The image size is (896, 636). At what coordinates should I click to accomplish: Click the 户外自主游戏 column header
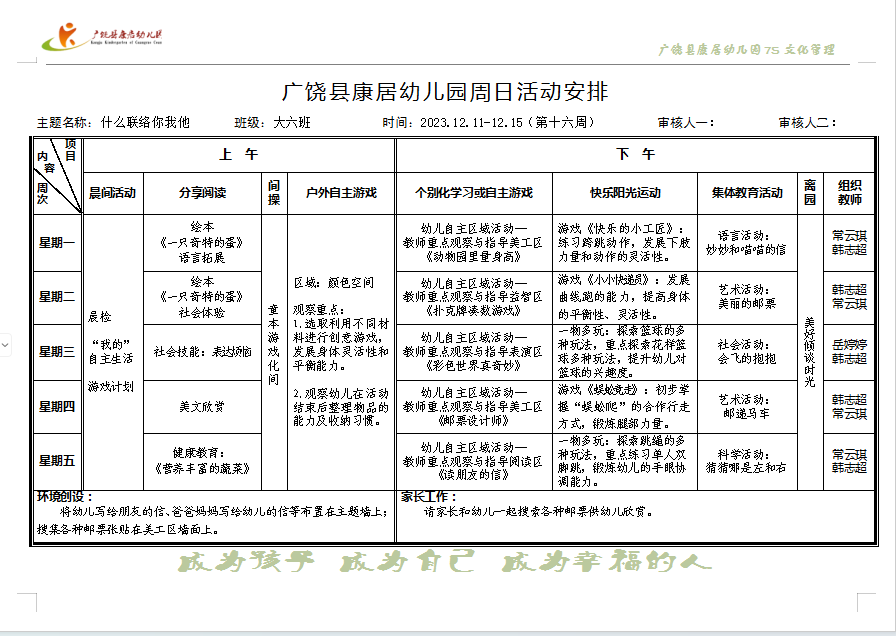[x=341, y=193]
